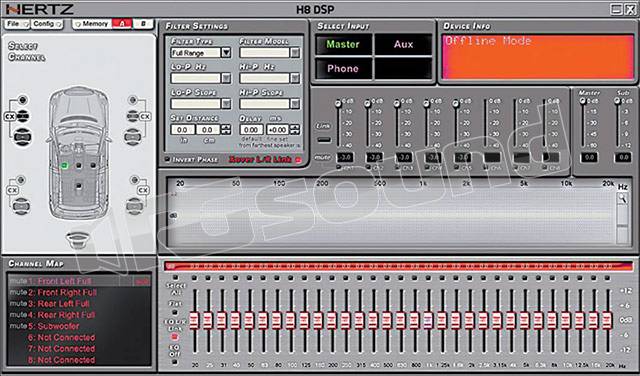The height and width of the screenshot is (376, 640).
Task: Click the Delay 0.00 input field
Action: [251, 130]
